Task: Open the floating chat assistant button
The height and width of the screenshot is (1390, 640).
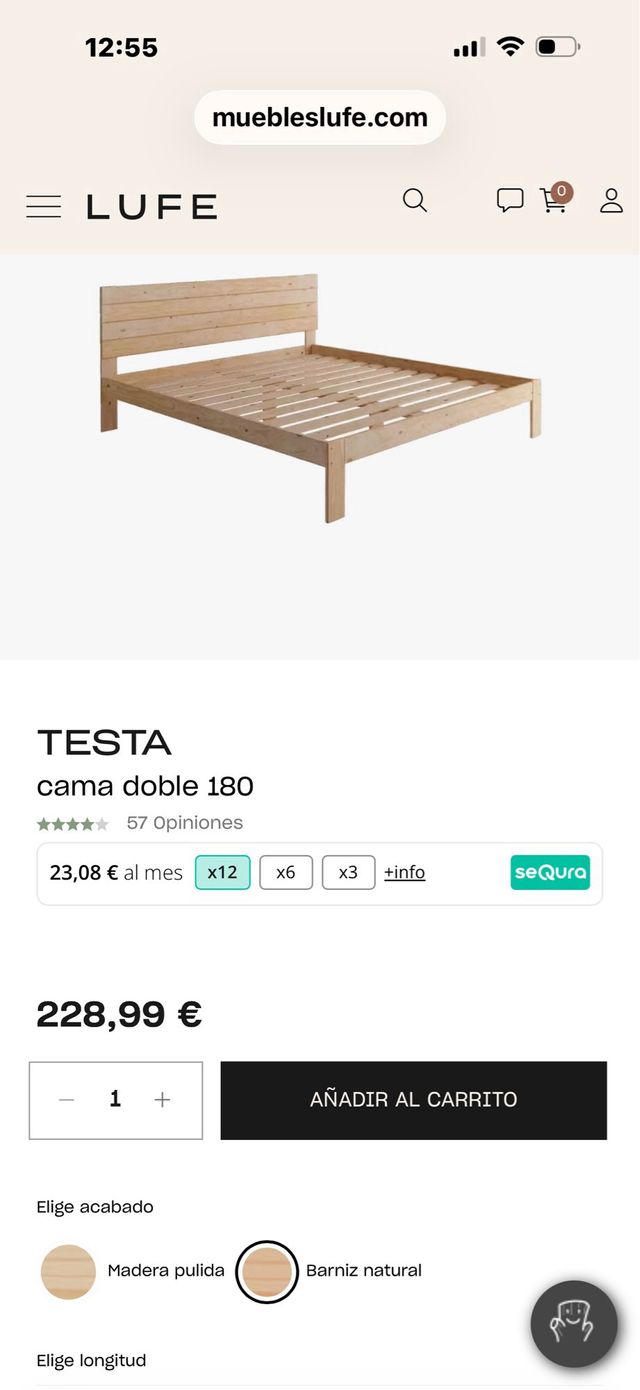Action: coord(574,1324)
